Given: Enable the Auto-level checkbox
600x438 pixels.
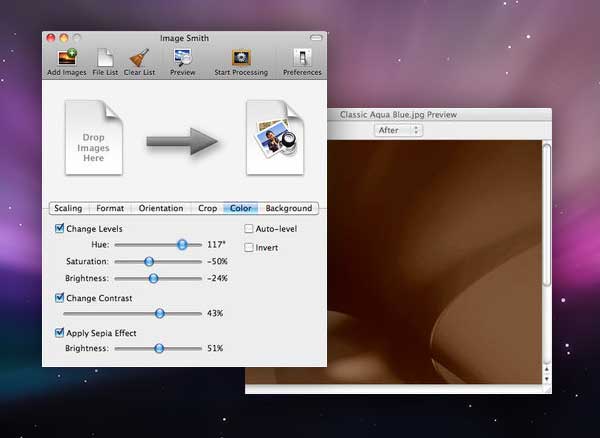Looking at the screenshot, I should point(249,228).
